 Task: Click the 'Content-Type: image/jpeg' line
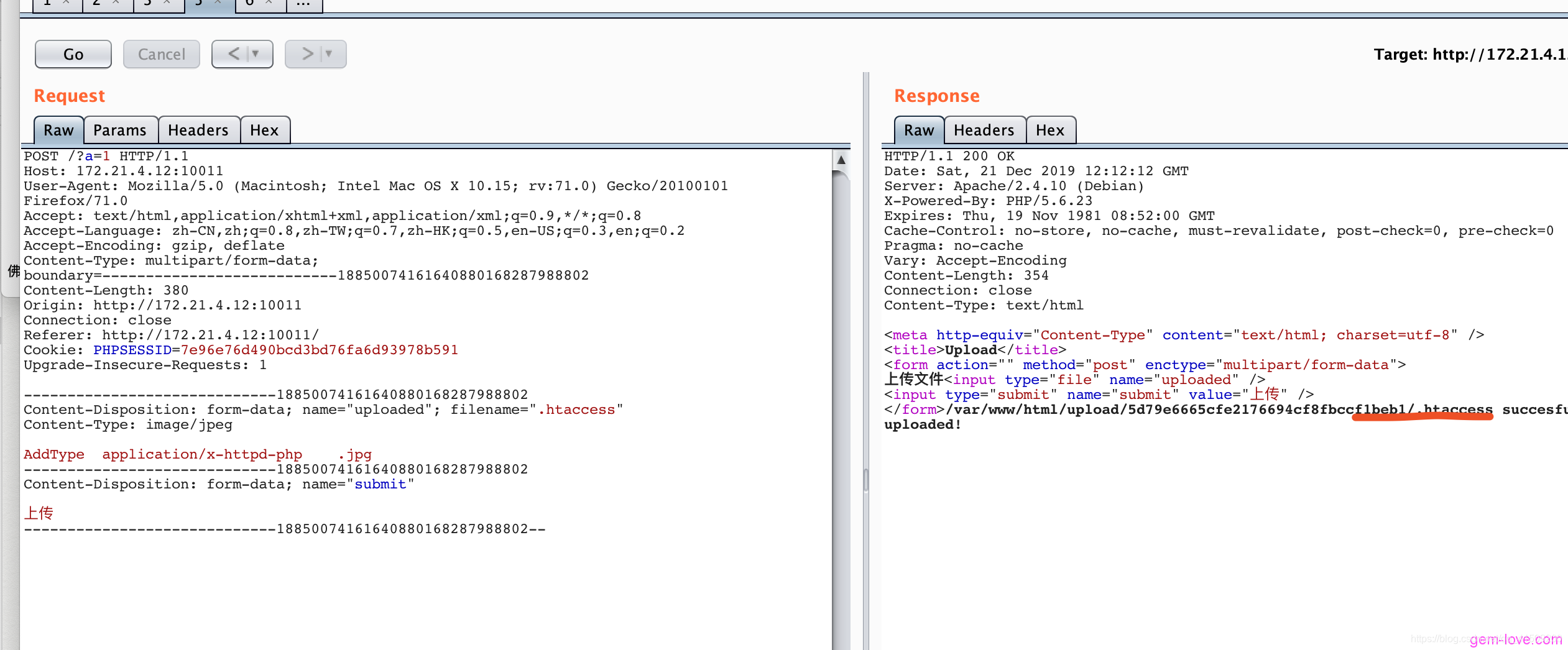tap(128, 424)
